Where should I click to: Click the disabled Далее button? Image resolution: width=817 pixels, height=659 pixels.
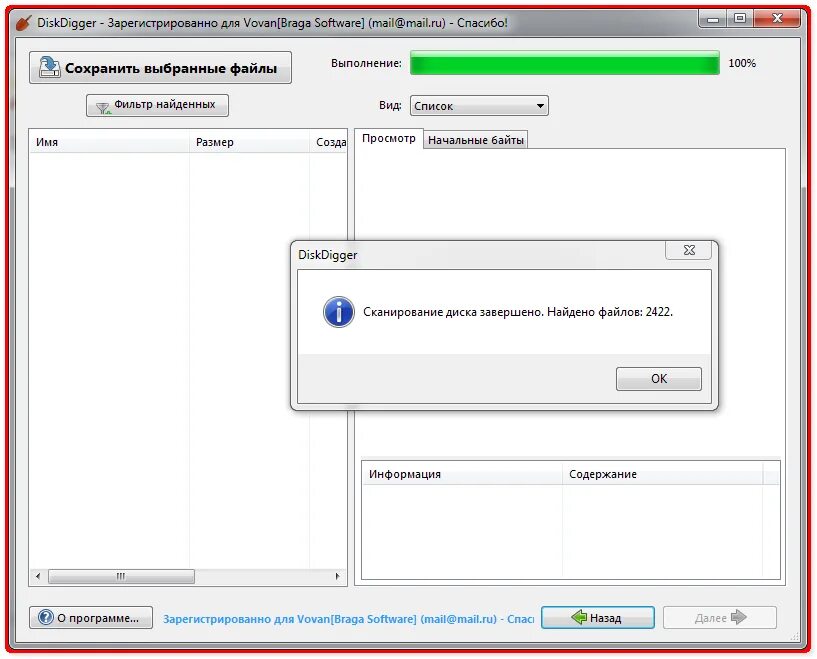[720, 618]
